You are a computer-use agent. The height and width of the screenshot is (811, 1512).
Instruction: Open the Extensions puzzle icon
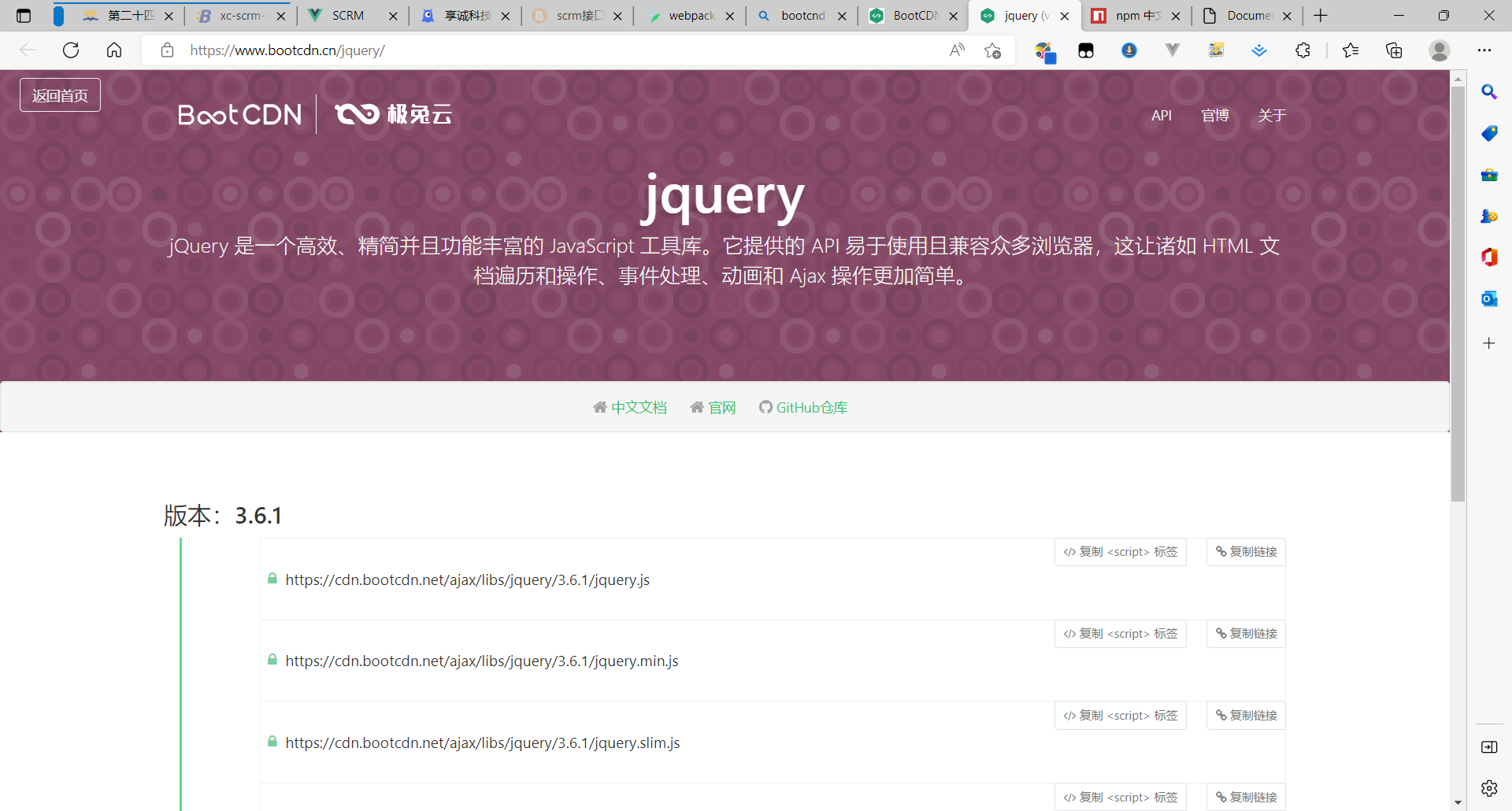coord(1303,50)
